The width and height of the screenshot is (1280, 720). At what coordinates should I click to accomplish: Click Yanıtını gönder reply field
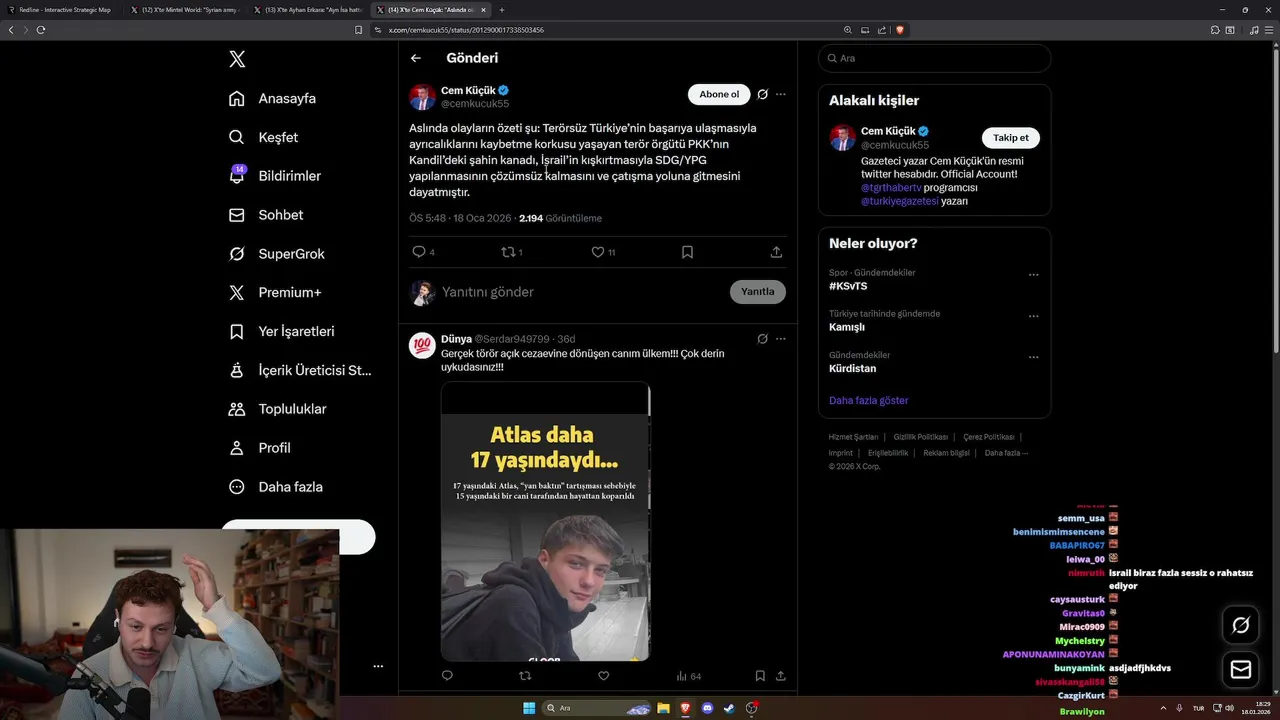[x=580, y=292]
